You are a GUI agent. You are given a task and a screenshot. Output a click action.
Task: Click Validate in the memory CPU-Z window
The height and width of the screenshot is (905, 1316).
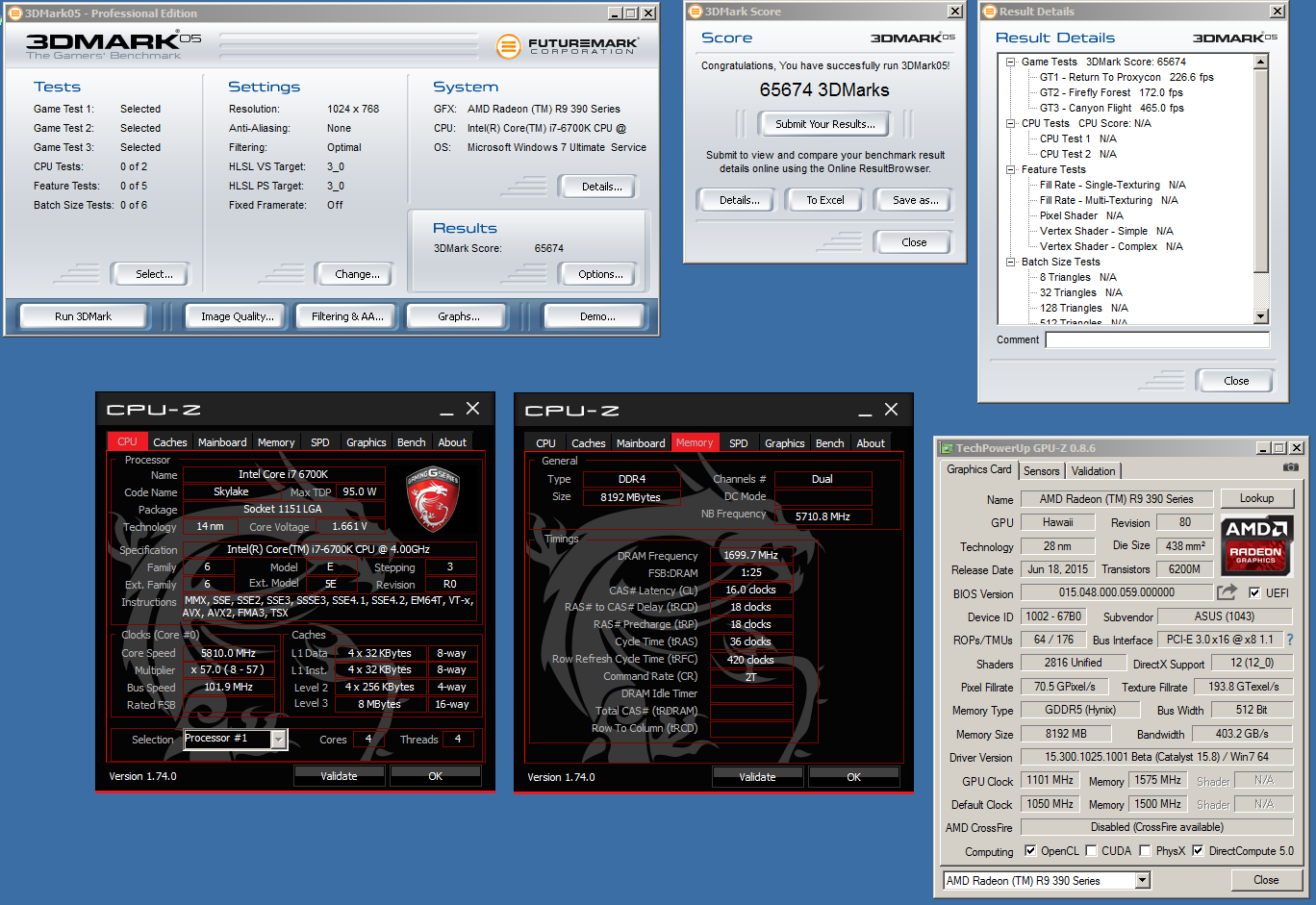pos(757,777)
